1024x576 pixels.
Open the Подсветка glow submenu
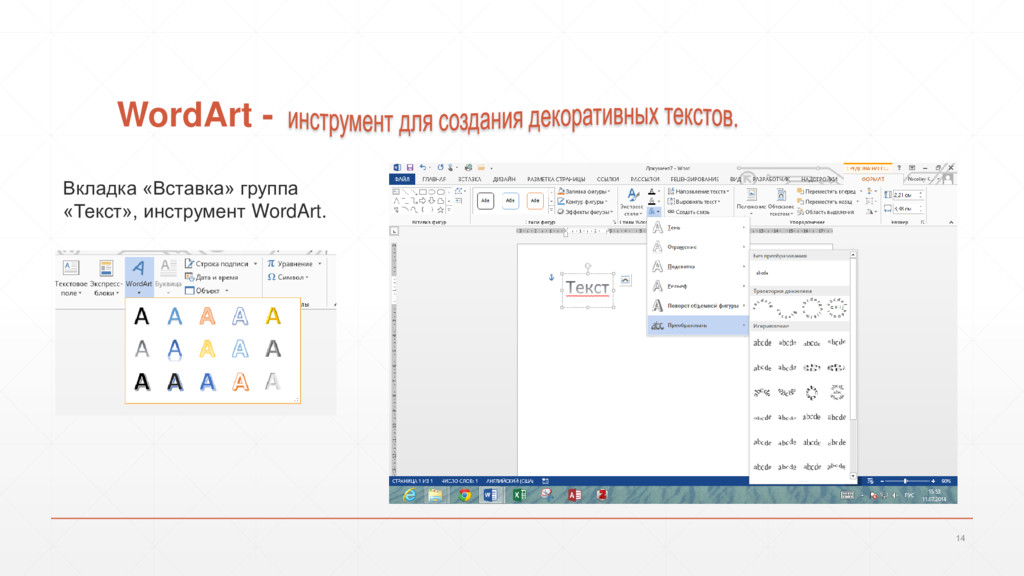point(698,266)
